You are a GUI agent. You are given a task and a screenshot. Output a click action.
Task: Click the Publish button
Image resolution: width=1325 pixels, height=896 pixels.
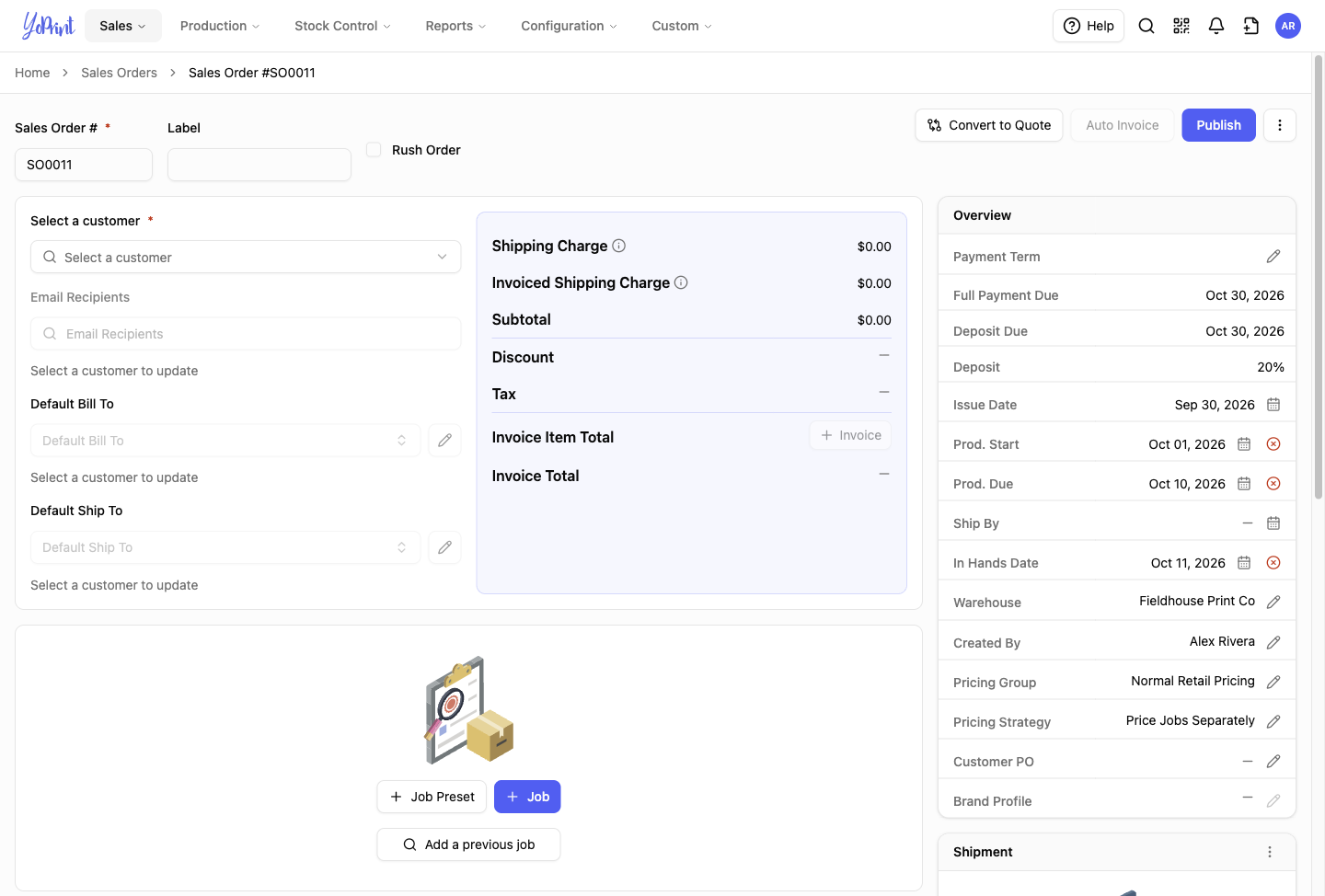1218,125
